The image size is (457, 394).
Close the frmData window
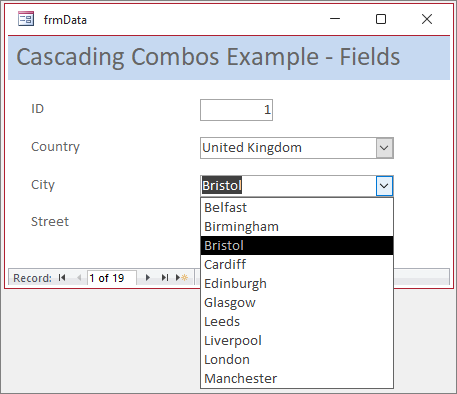427,19
